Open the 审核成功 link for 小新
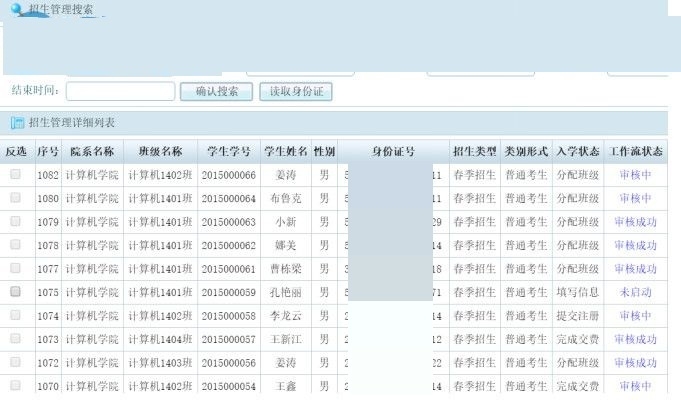 point(635,222)
